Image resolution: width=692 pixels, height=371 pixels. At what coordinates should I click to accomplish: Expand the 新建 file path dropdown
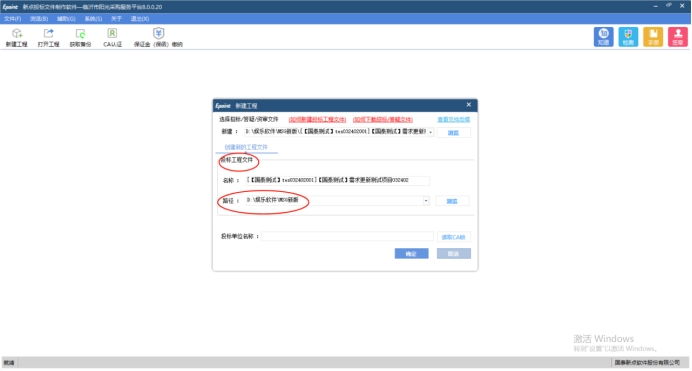(x=430, y=132)
